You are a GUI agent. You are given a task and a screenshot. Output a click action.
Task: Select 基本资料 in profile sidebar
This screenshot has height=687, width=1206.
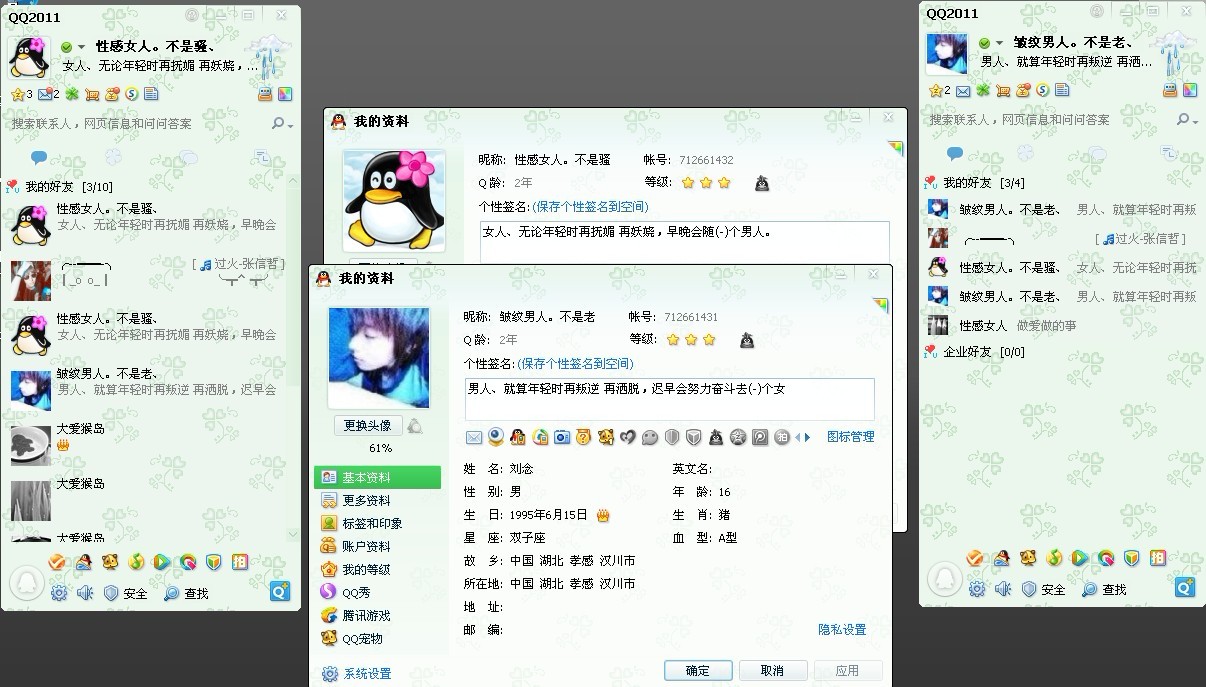[378, 477]
